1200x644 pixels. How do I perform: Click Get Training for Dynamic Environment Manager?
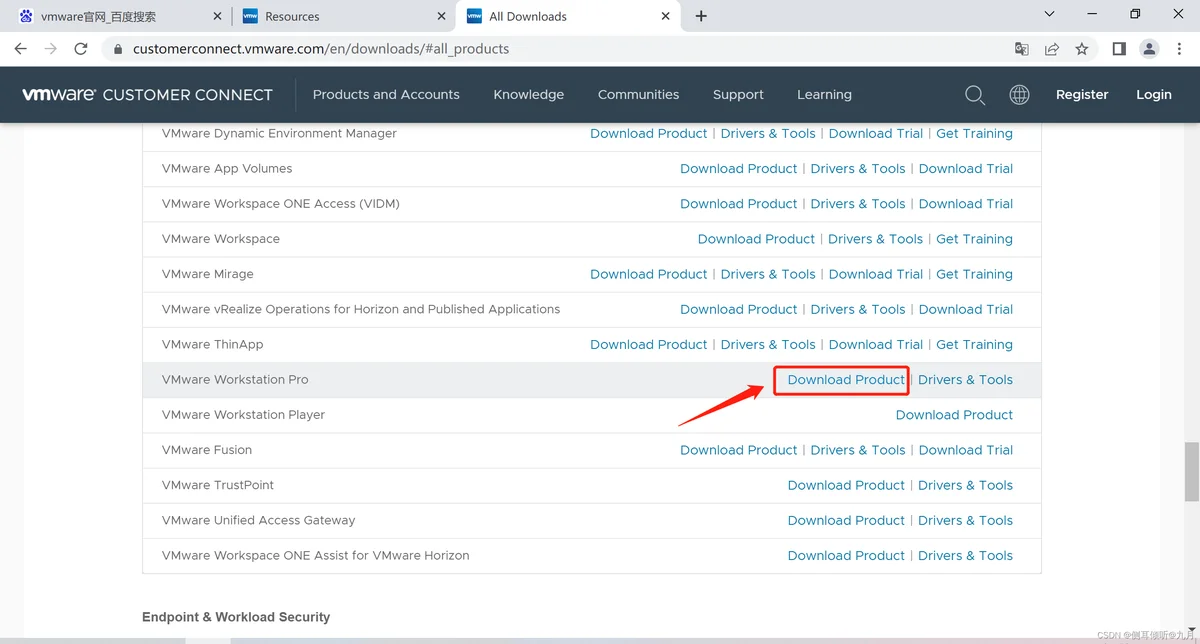point(974,134)
